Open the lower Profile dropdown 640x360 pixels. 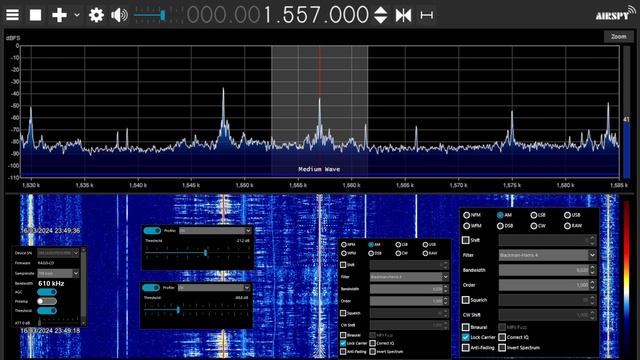214,288
